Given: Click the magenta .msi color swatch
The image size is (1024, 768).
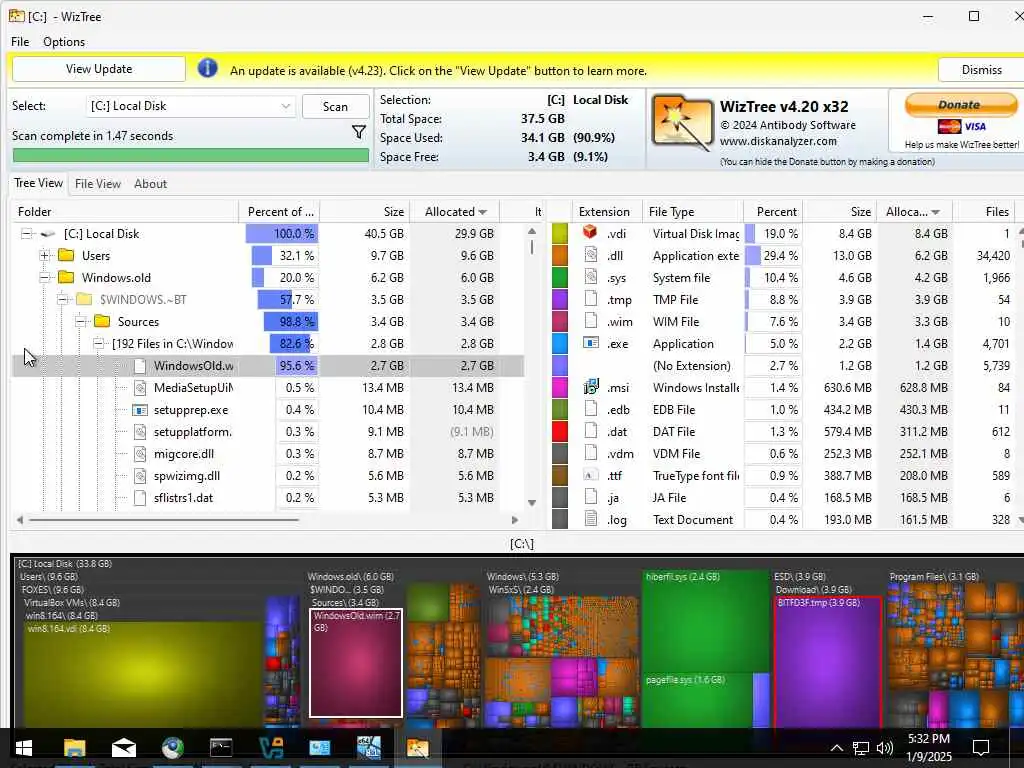Looking at the screenshot, I should tap(560, 387).
